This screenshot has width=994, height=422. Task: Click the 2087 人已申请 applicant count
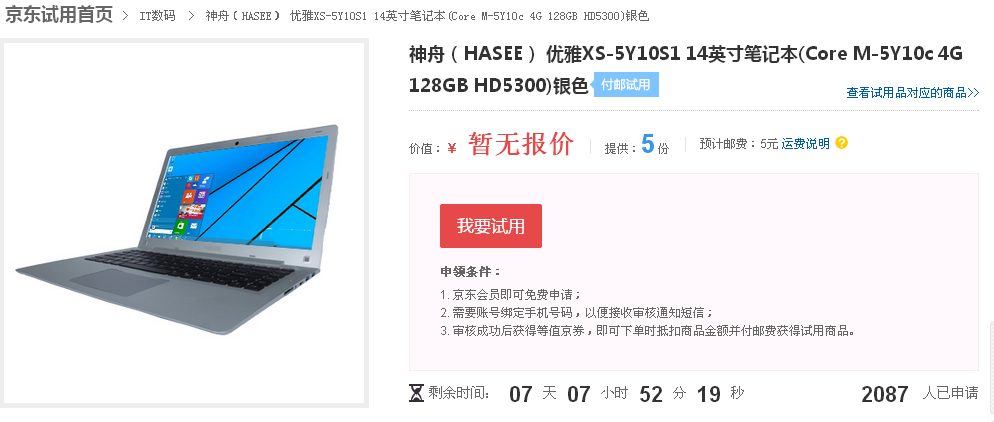coord(920,393)
